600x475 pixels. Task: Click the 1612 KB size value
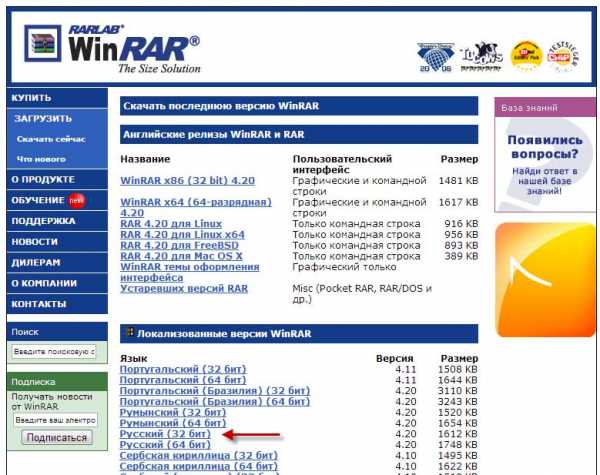coord(458,434)
